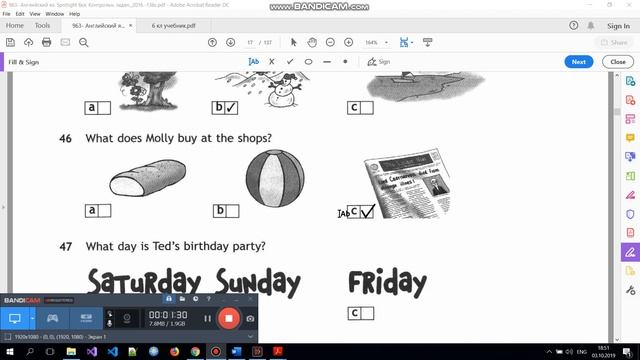
Task: Open the Help question mark icon
Action: click(x=573, y=26)
